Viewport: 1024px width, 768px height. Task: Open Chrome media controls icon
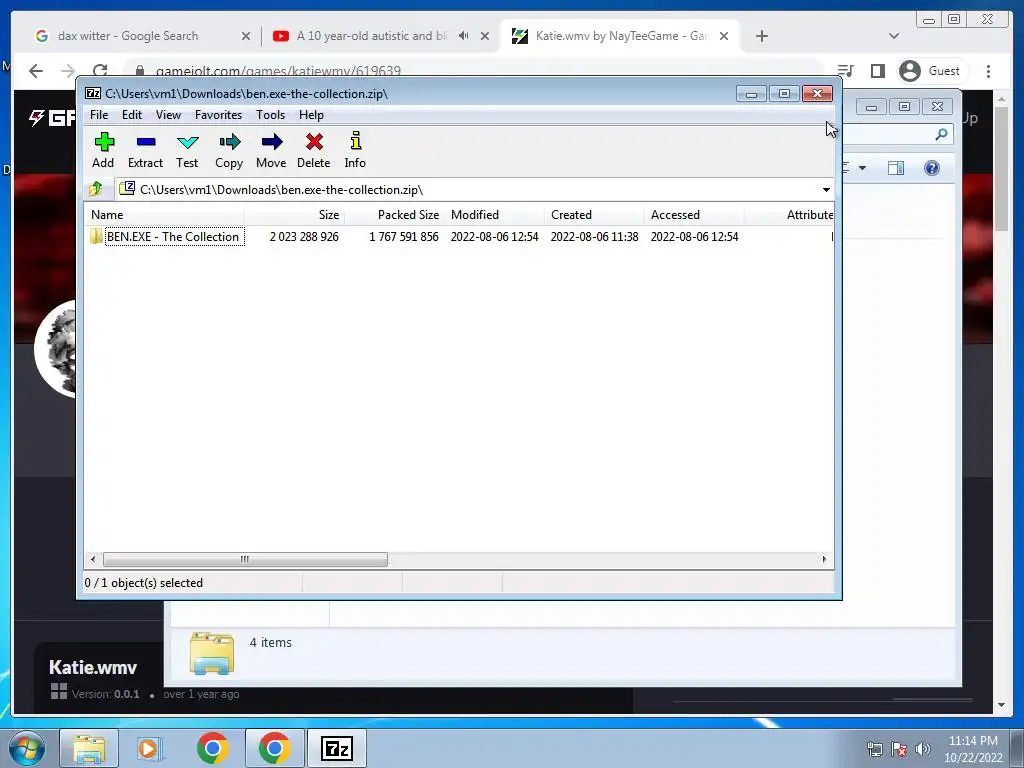(x=845, y=71)
